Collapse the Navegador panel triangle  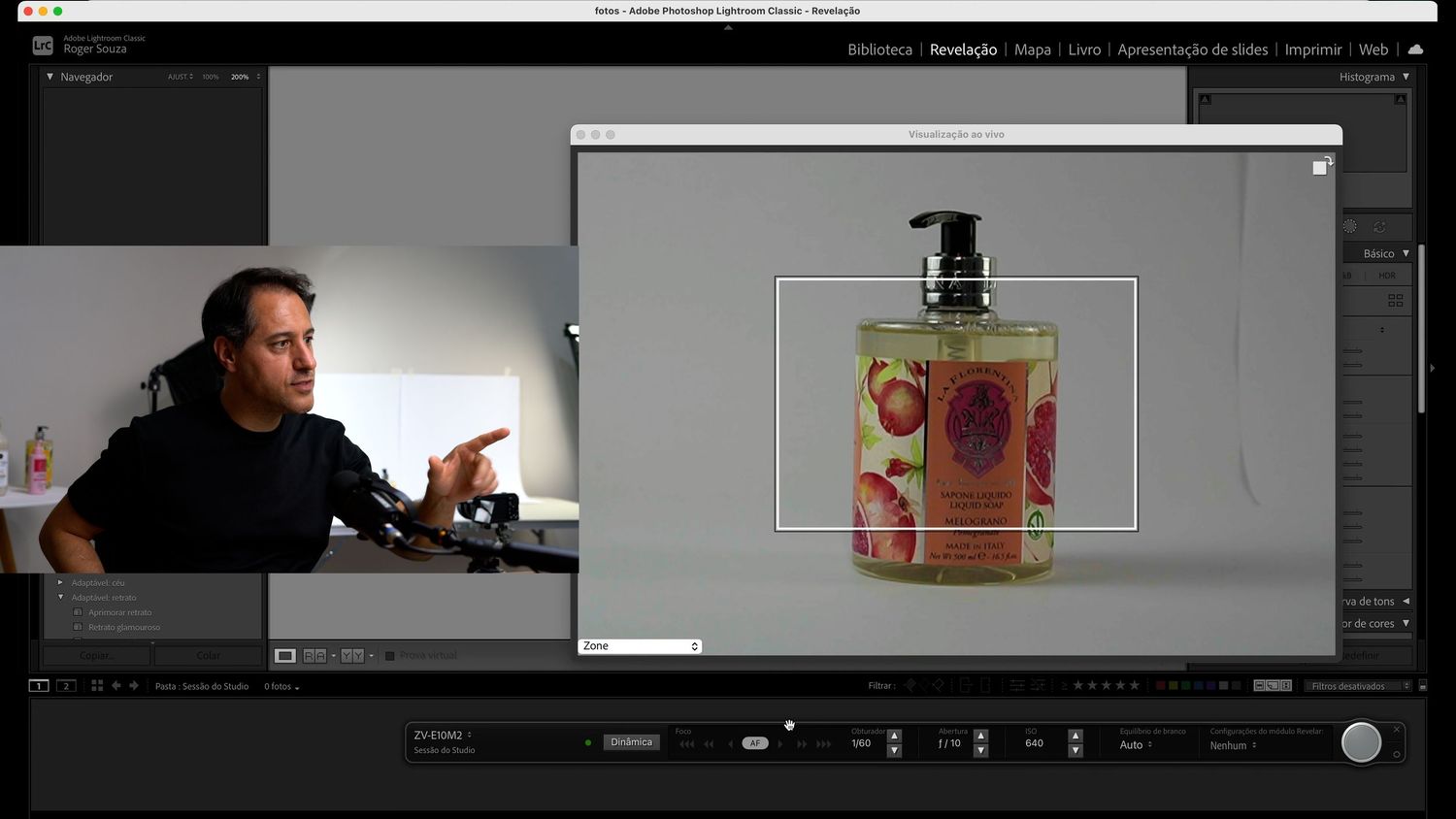point(50,77)
